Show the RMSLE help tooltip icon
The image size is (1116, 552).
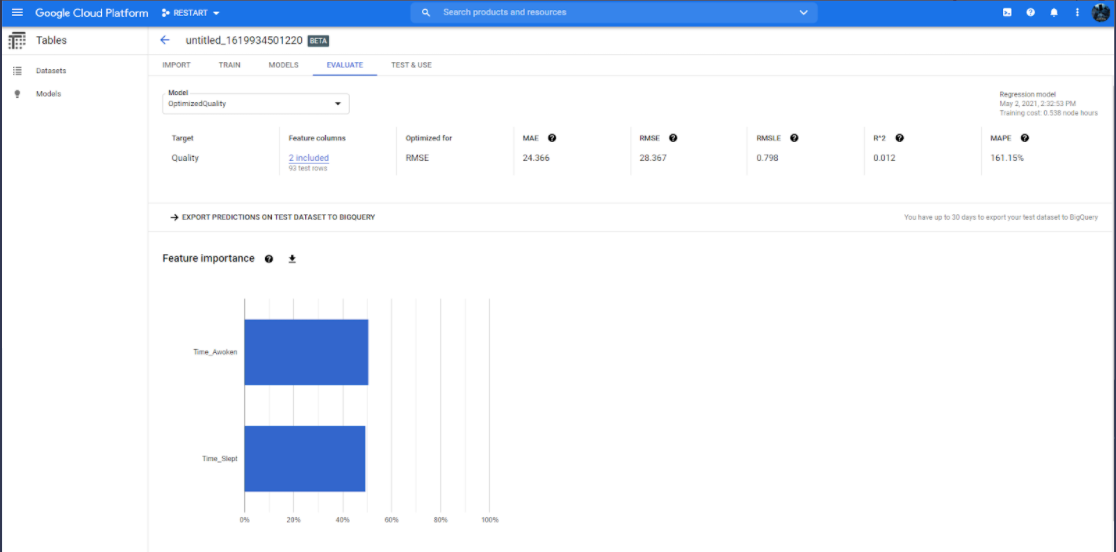[794, 138]
